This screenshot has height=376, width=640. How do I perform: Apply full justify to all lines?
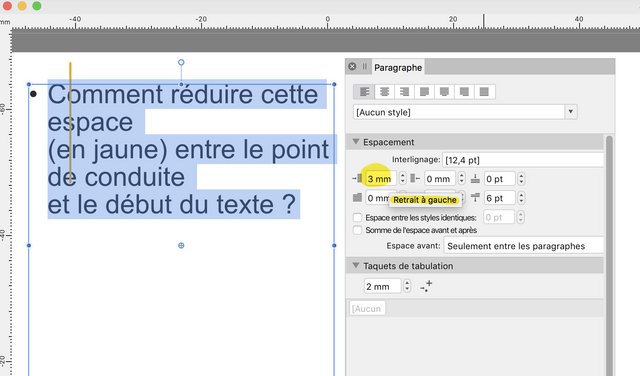[484, 92]
